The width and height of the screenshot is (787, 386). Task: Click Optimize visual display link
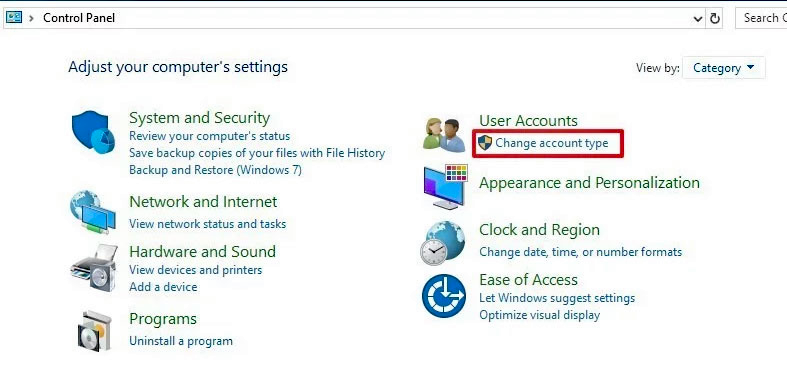(539, 315)
